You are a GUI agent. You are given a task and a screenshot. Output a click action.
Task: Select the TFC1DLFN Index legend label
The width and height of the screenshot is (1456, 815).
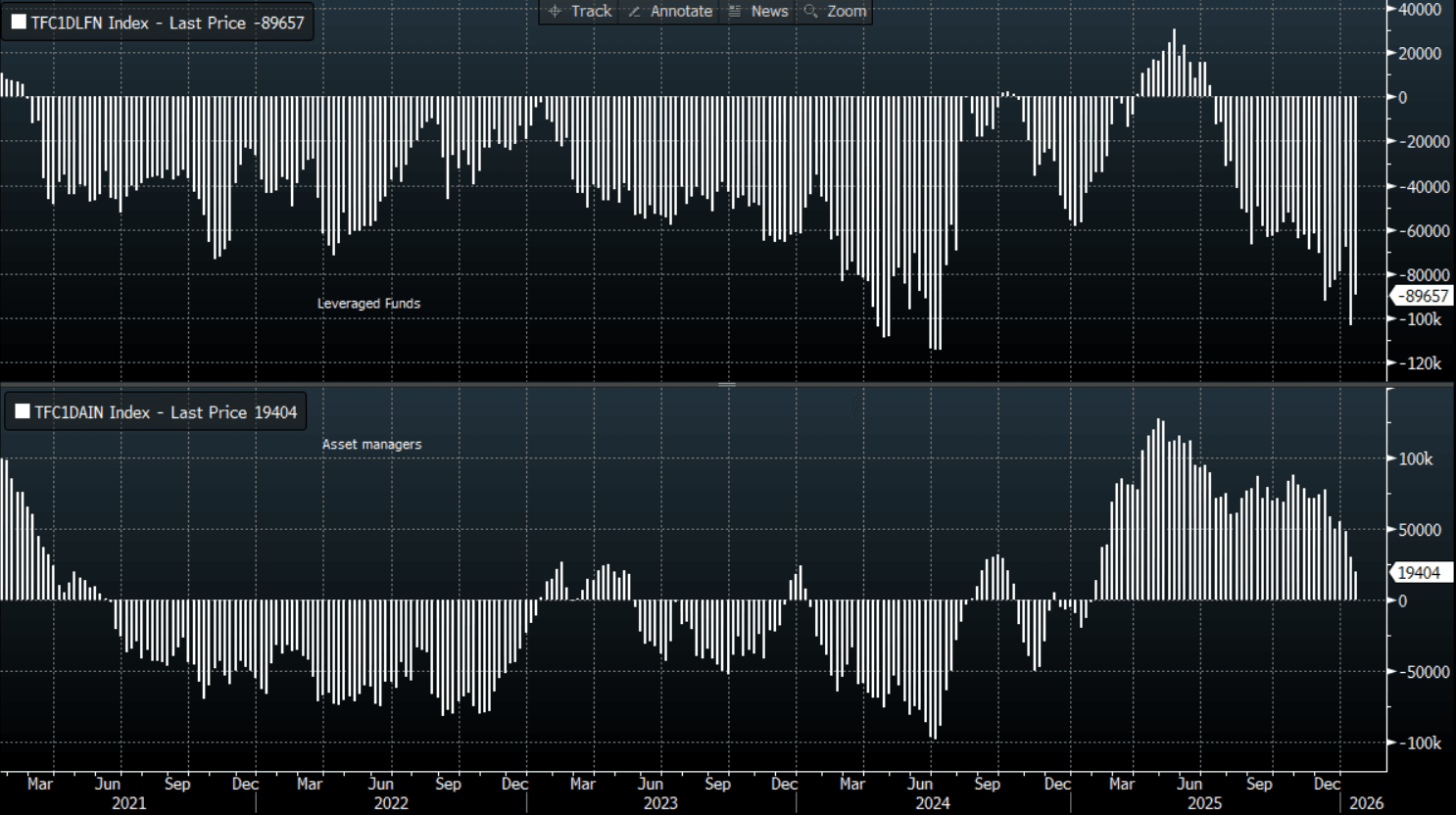167,23
